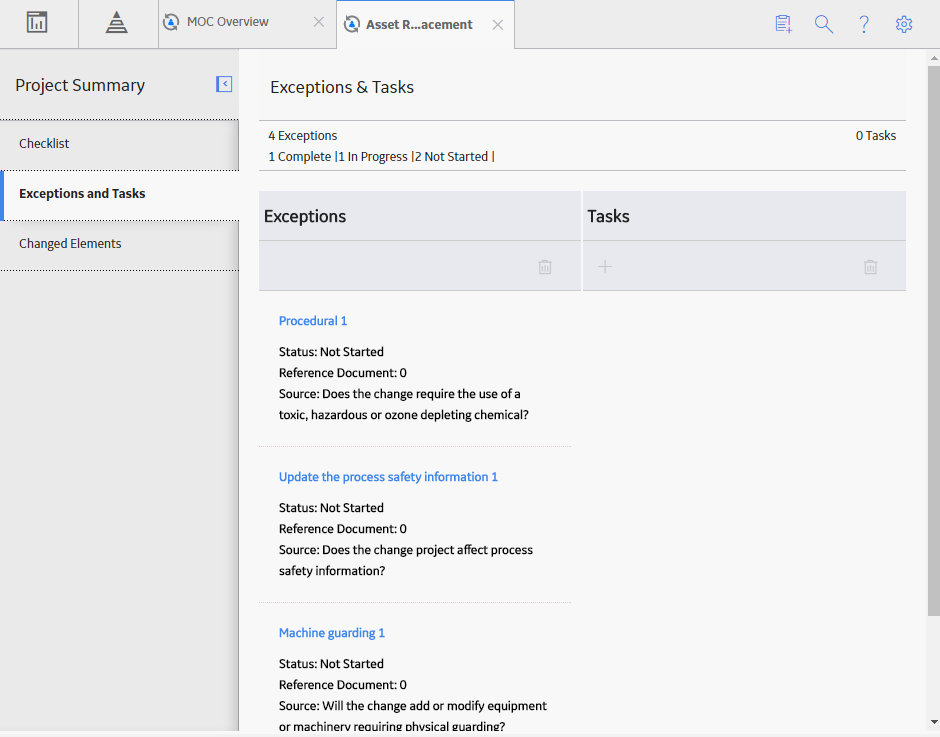Open the dashboard chart icon tab
940x737 pixels.
point(37,23)
